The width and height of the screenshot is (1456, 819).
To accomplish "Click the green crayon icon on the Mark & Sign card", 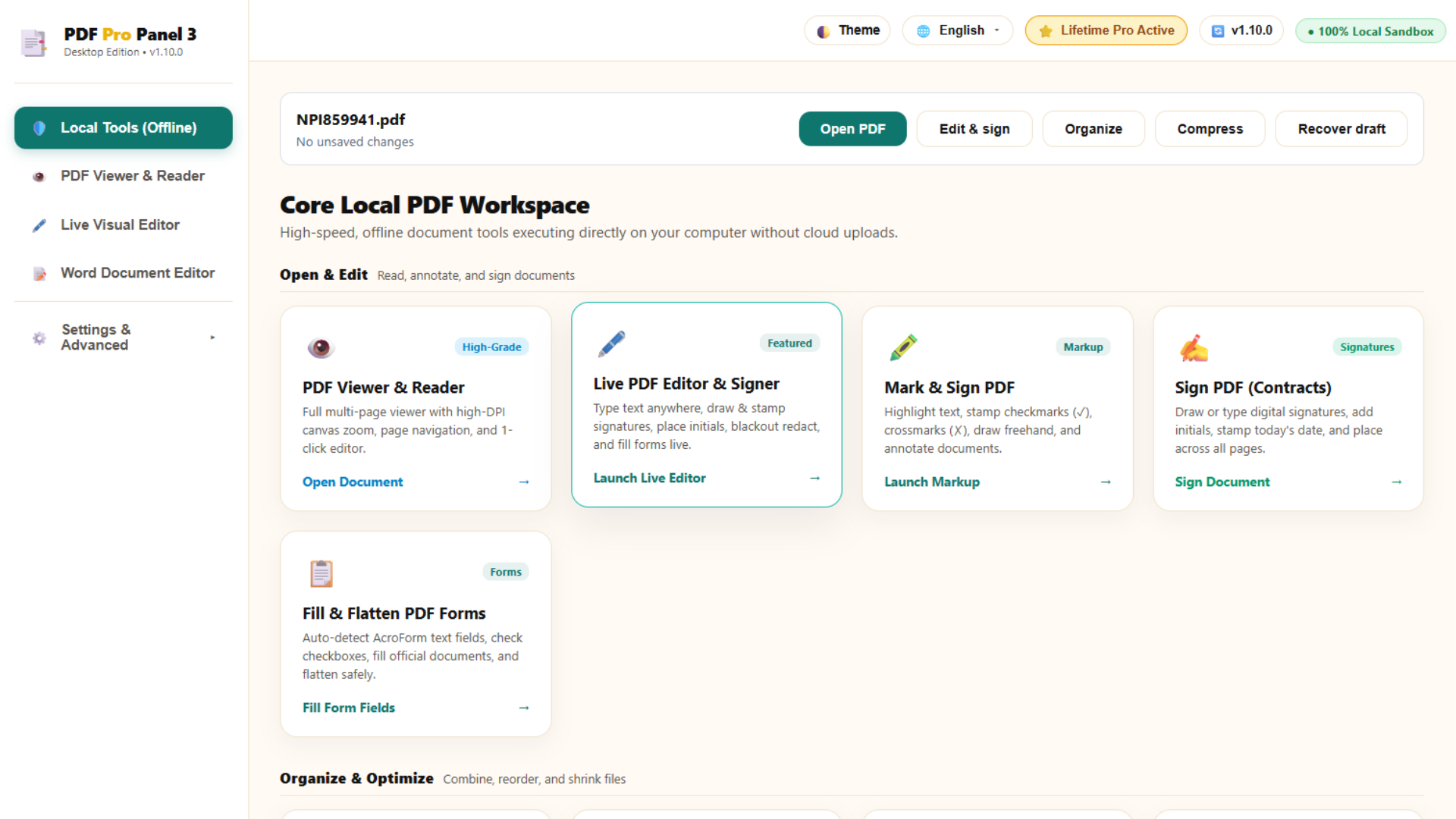I will [903, 347].
